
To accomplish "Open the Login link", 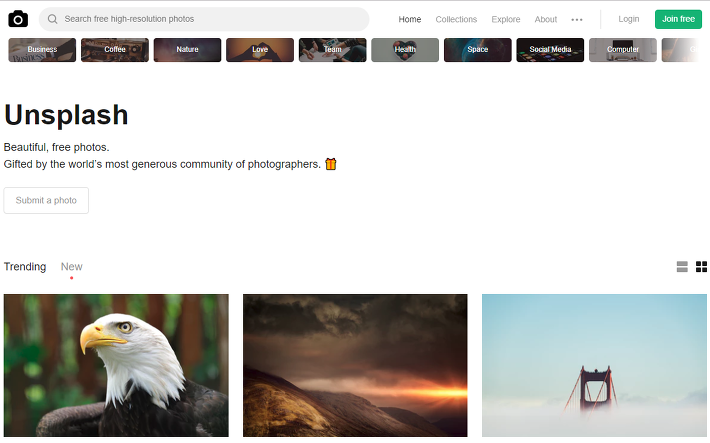I will click(629, 19).
